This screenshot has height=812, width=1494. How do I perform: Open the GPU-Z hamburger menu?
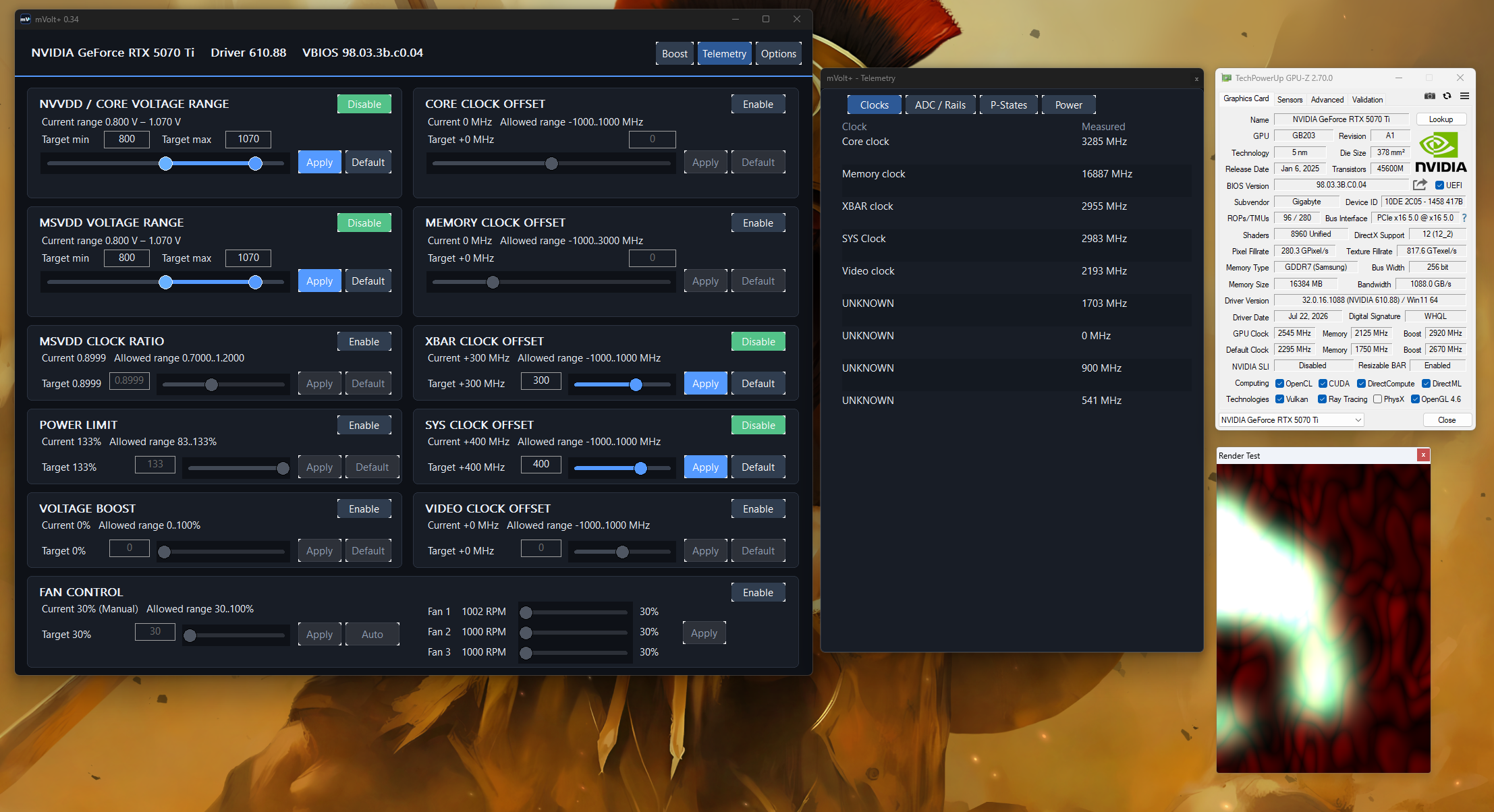pos(1464,96)
